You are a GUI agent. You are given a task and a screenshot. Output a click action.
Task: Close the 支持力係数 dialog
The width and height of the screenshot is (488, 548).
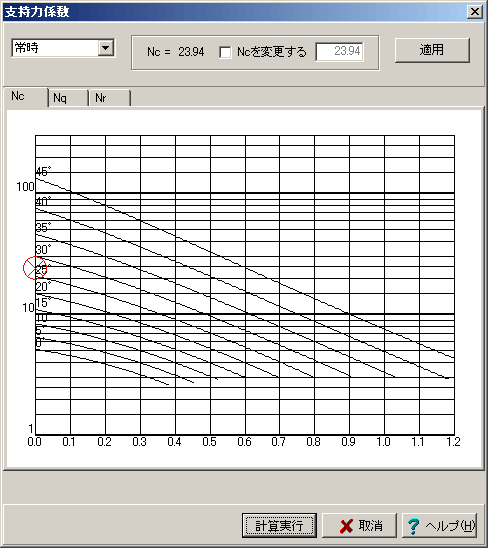[475, 12]
